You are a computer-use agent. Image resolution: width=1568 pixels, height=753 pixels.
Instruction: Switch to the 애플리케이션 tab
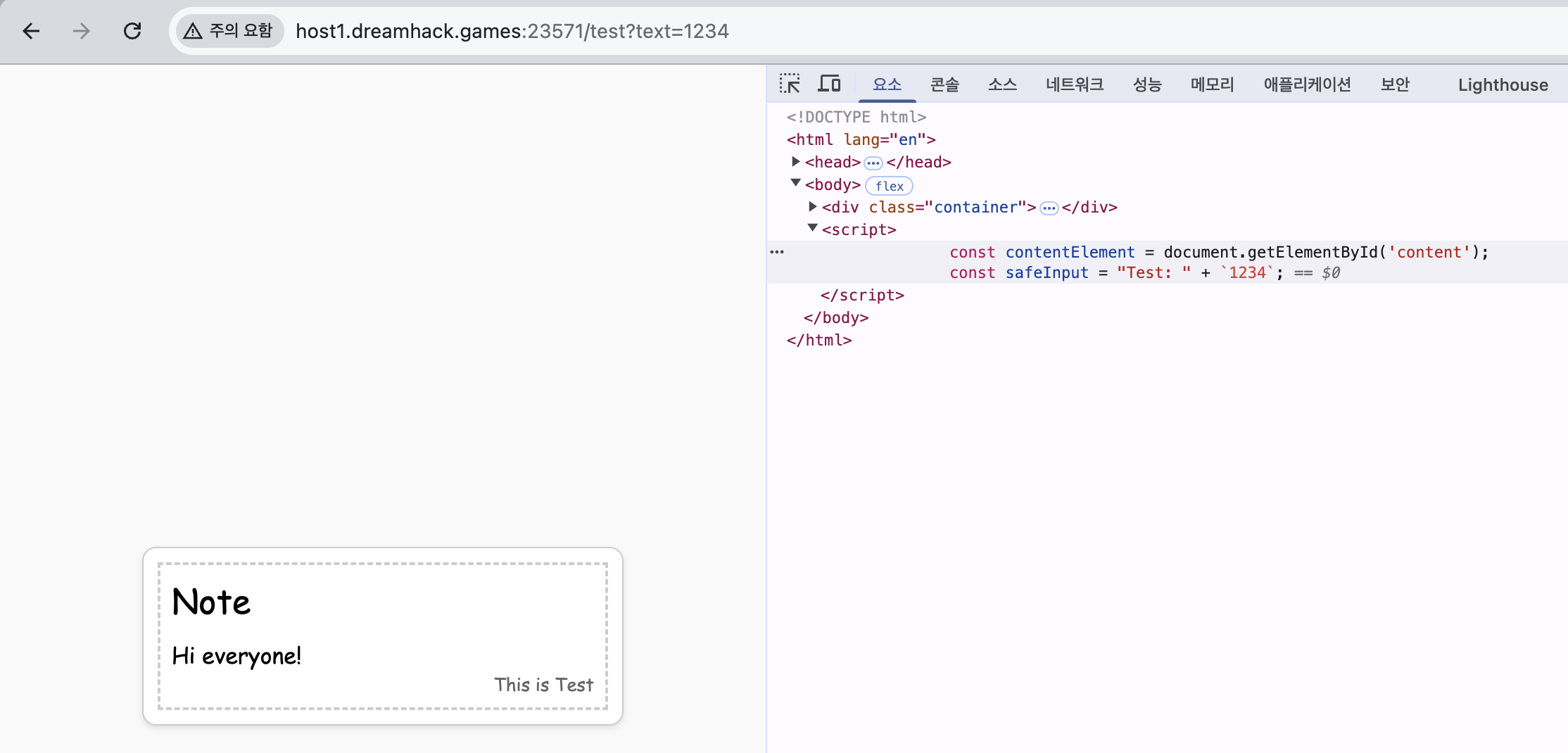(x=1307, y=84)
